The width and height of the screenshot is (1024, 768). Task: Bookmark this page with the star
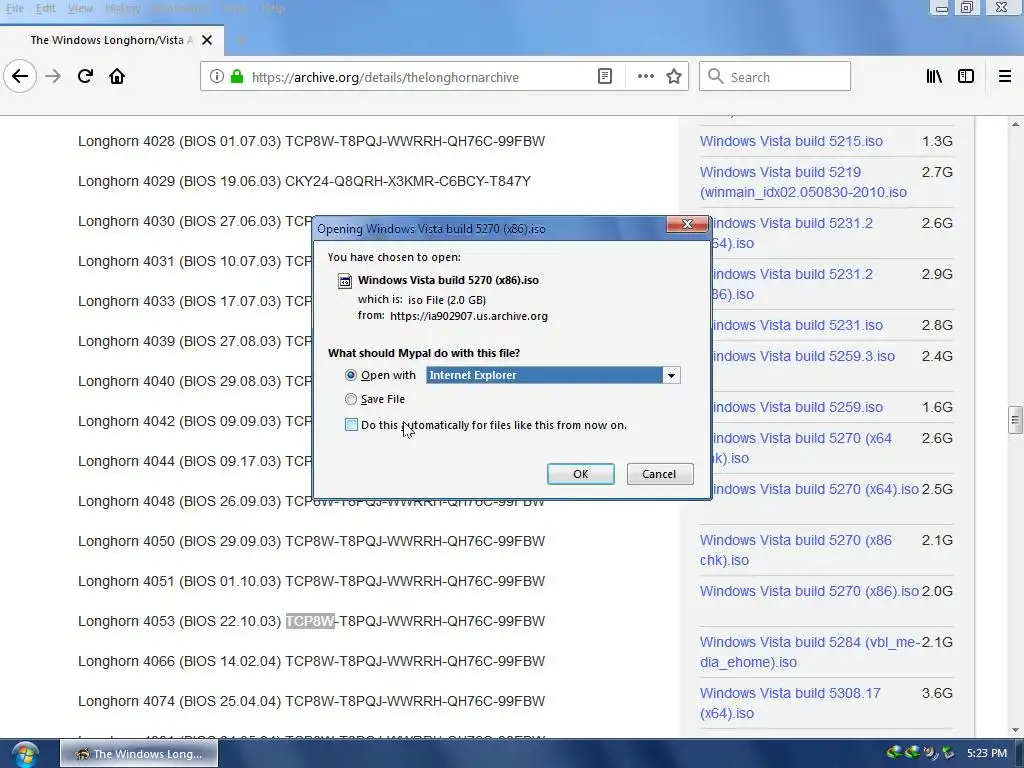click(674, 76)
